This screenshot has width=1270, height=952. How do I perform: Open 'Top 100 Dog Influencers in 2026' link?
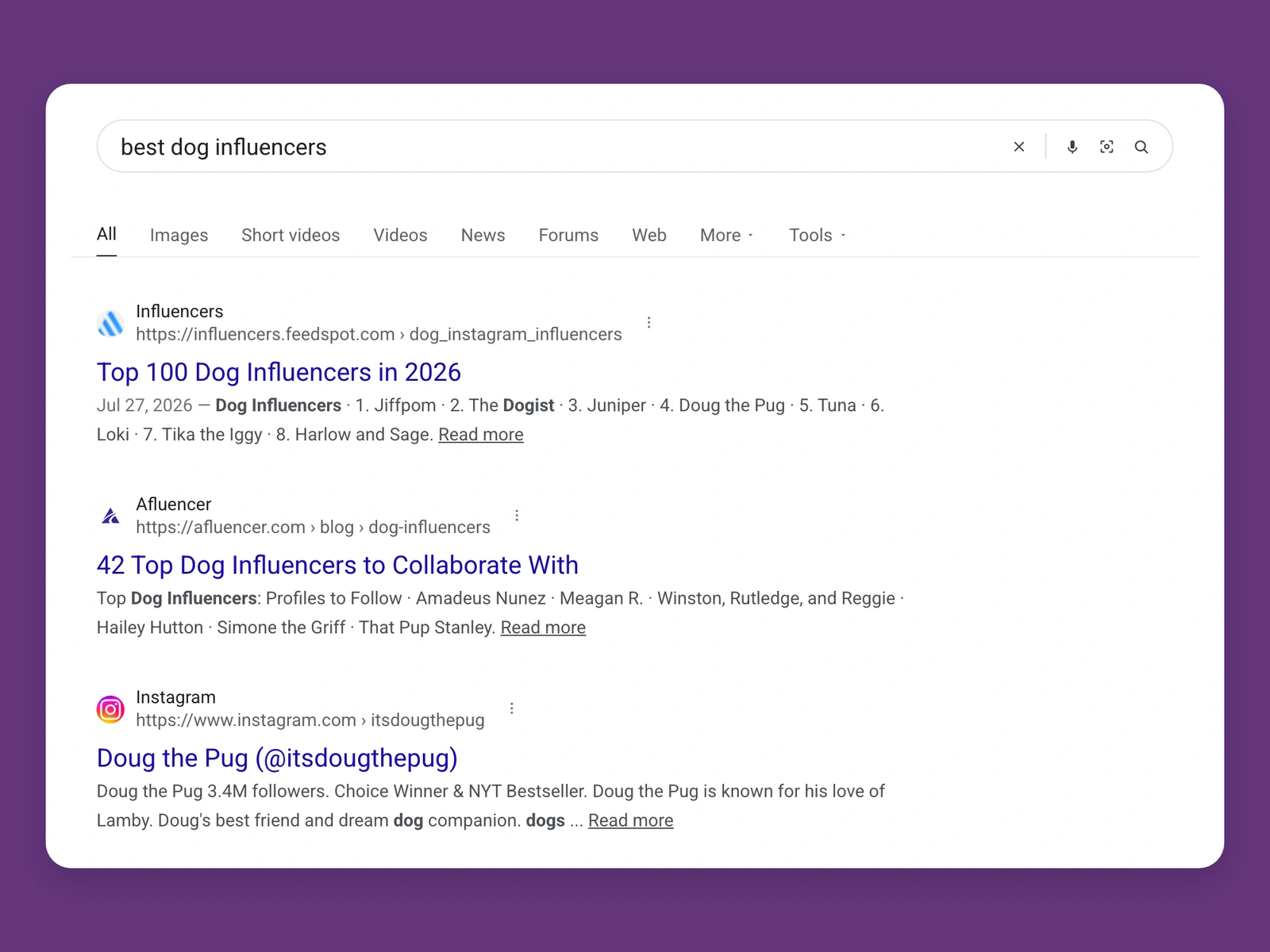pos(279,372)
